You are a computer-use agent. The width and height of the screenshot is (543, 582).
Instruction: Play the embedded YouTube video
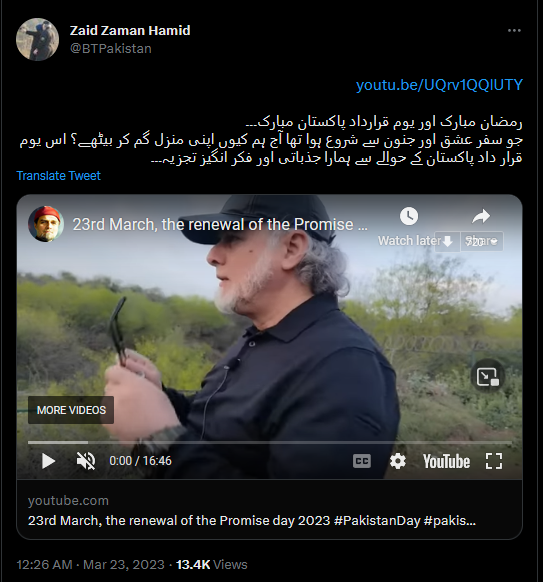[48, 461]
